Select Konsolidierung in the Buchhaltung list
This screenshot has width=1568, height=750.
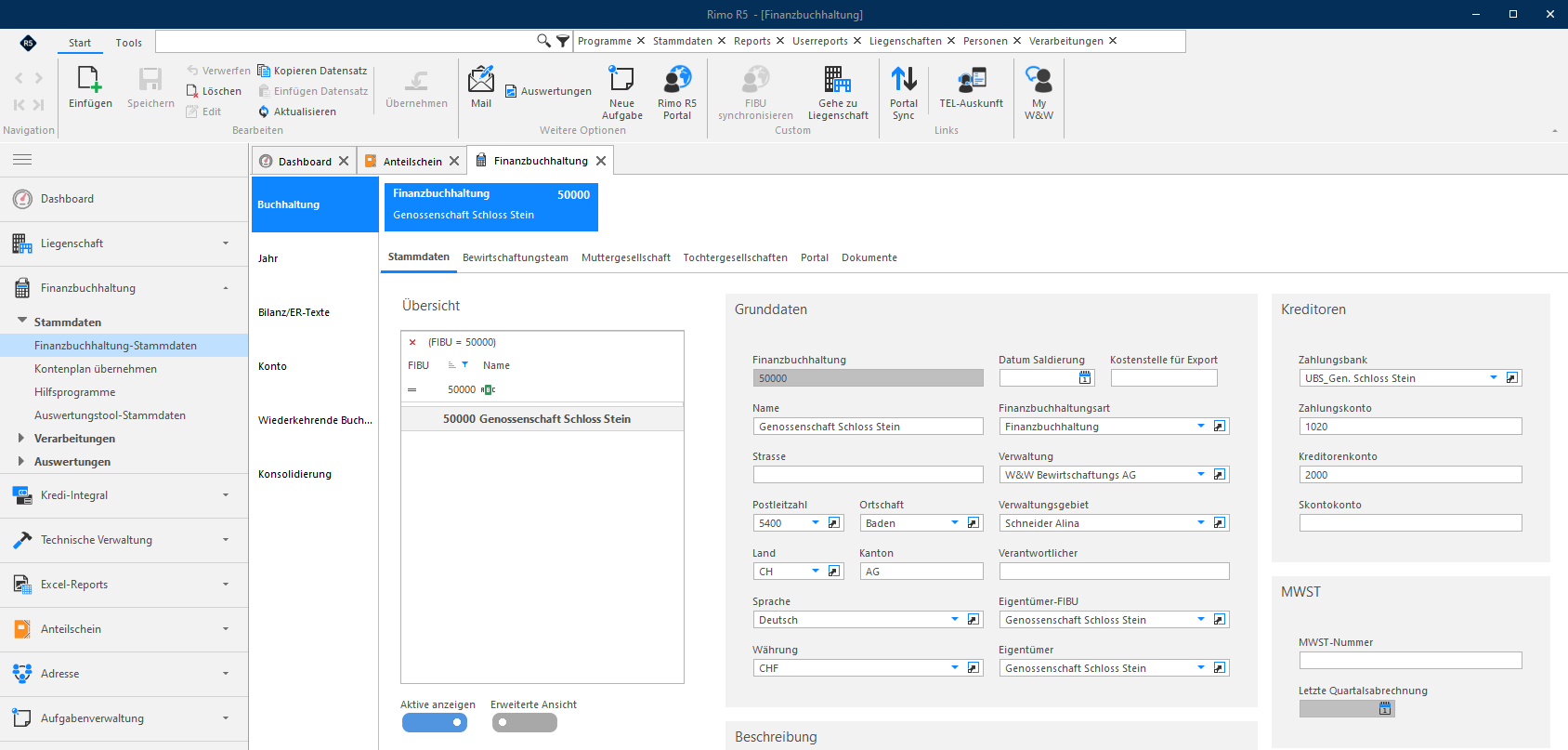[314, 474]
